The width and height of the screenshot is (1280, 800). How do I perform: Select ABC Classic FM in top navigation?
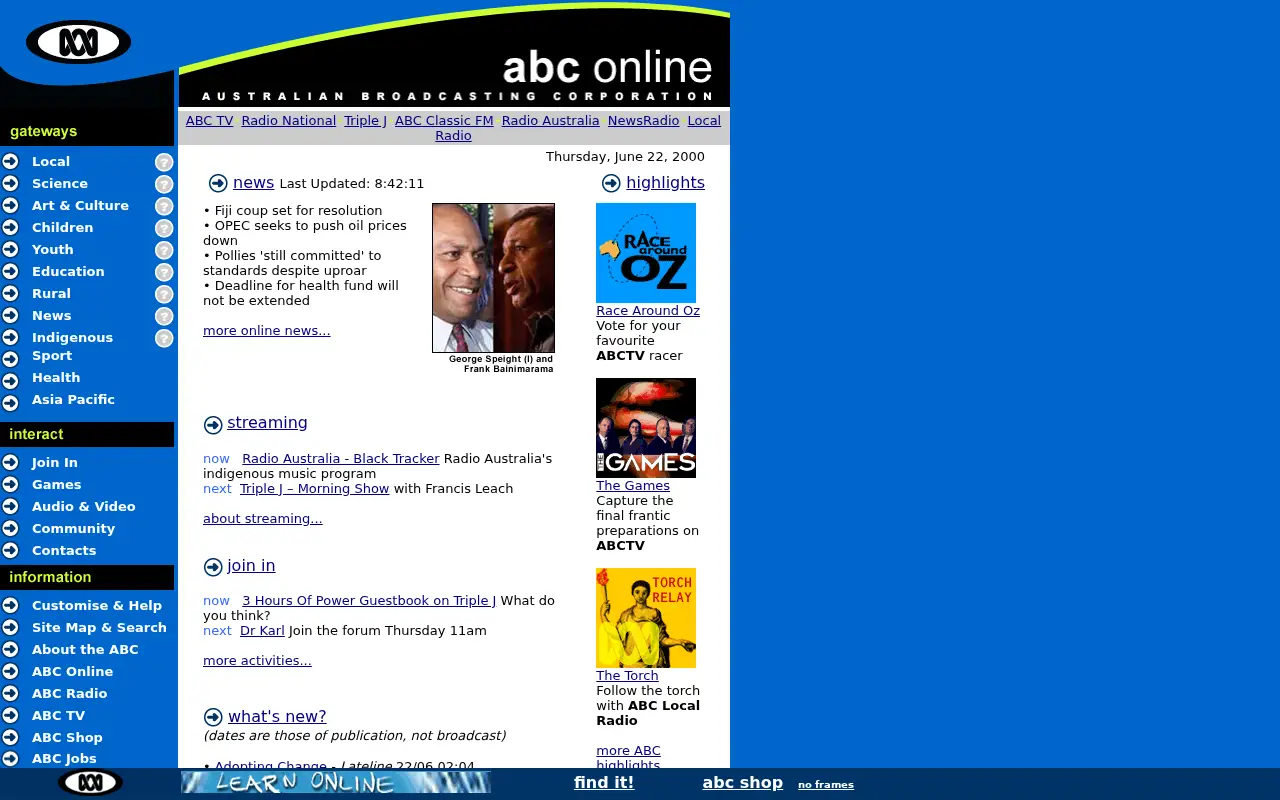pos(444,120)
